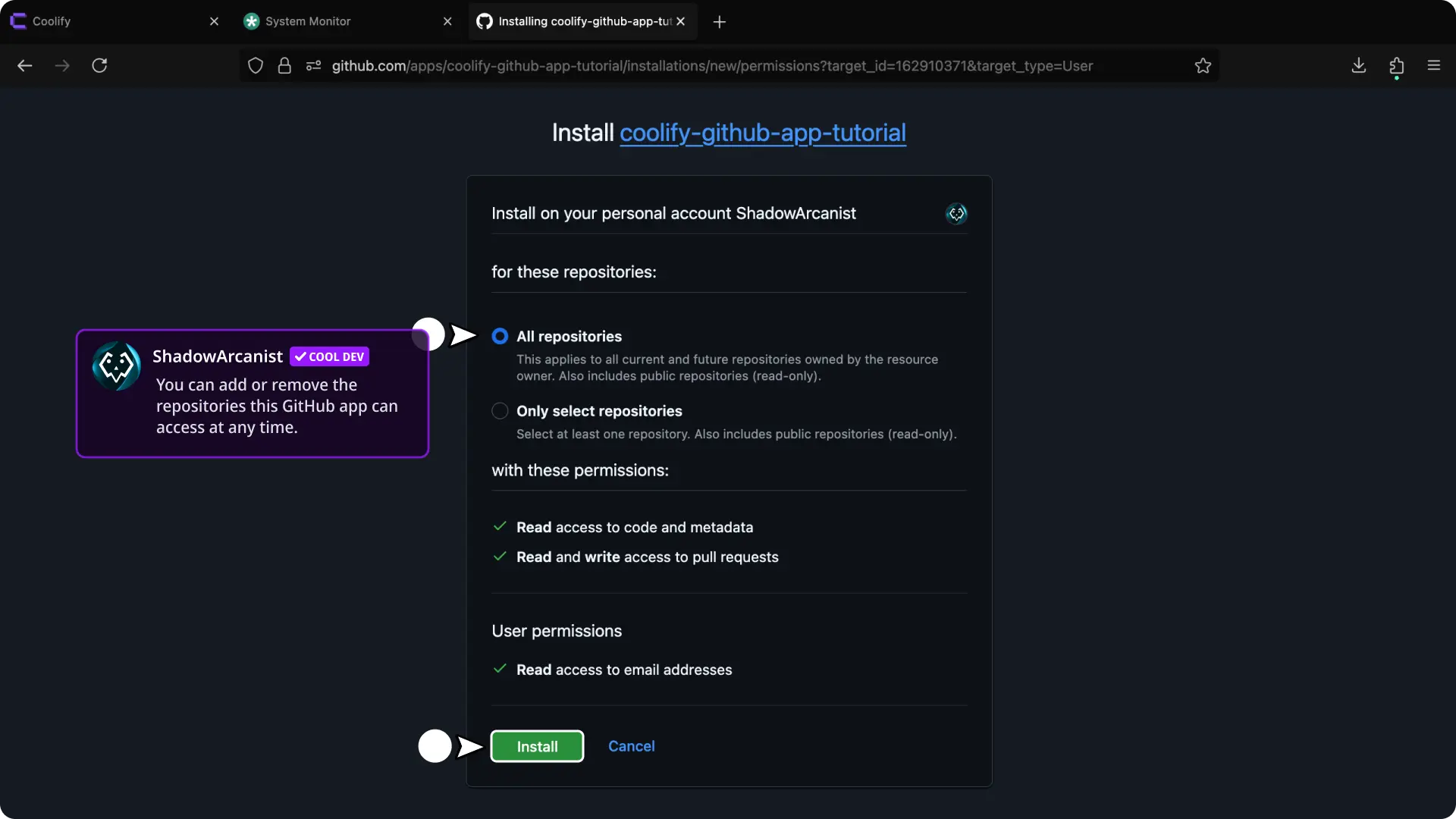The height and width of the screenshot is (819, 1456).
Task: Click the Cancel link
Action: click(631, 746)
